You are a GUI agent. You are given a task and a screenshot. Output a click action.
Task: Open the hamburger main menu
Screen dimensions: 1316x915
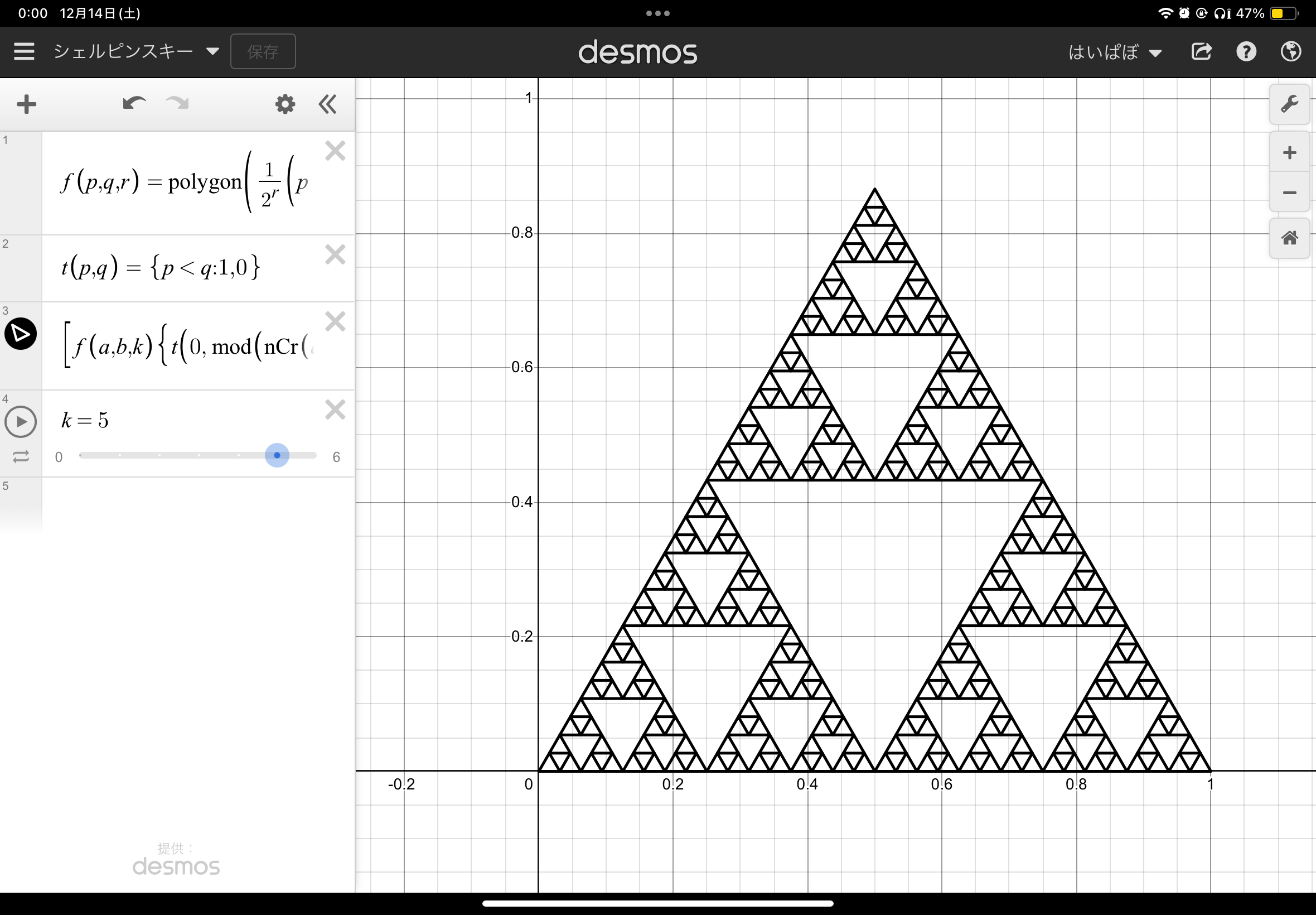(24, 51)
